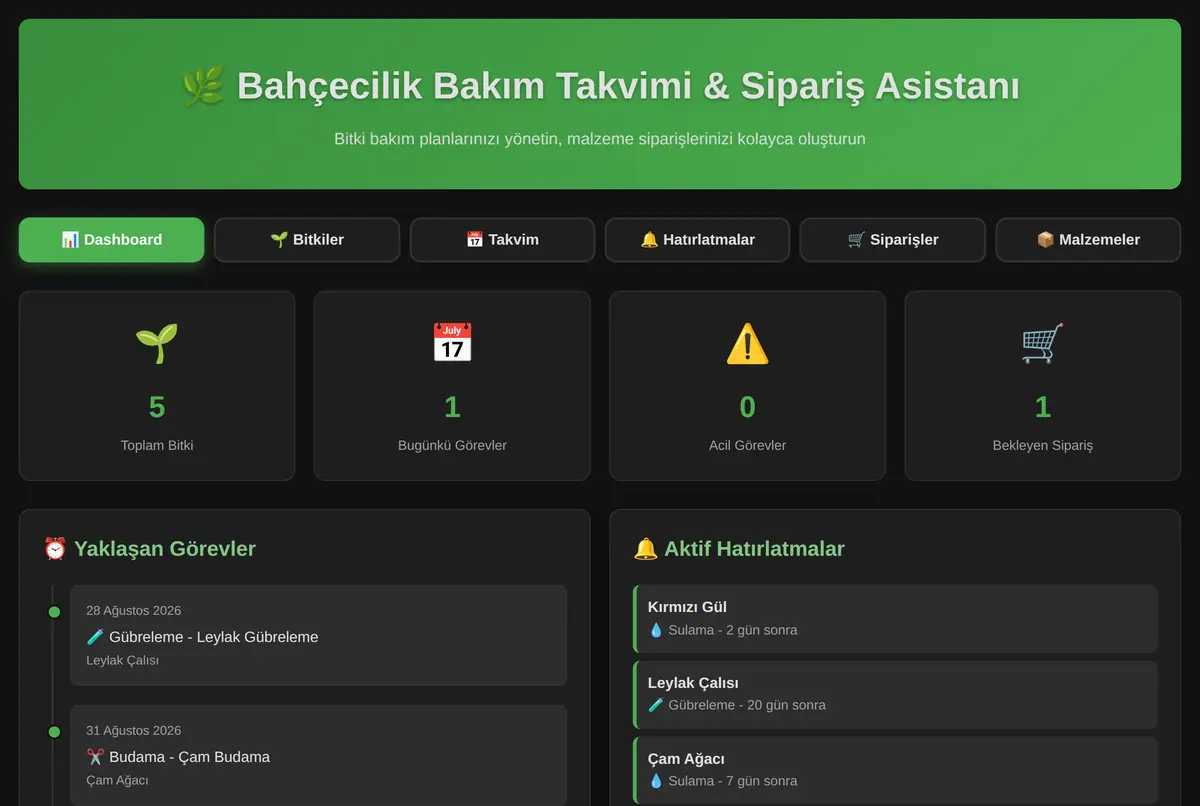Click the shopping cart icon above Bekleyen Sipariş
This screenshot has height=806, width=1200.
pos(1043,343)
